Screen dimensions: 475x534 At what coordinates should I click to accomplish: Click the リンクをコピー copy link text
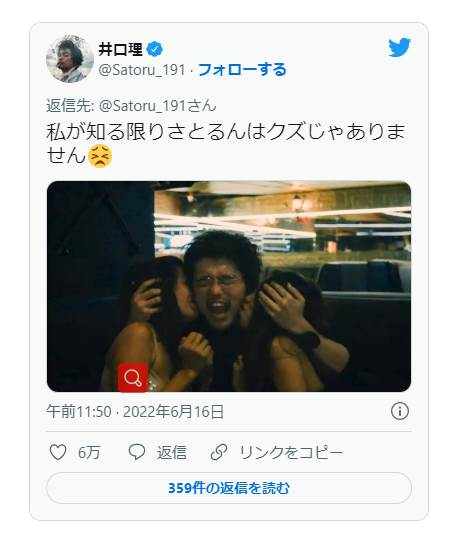click(291, 453)
